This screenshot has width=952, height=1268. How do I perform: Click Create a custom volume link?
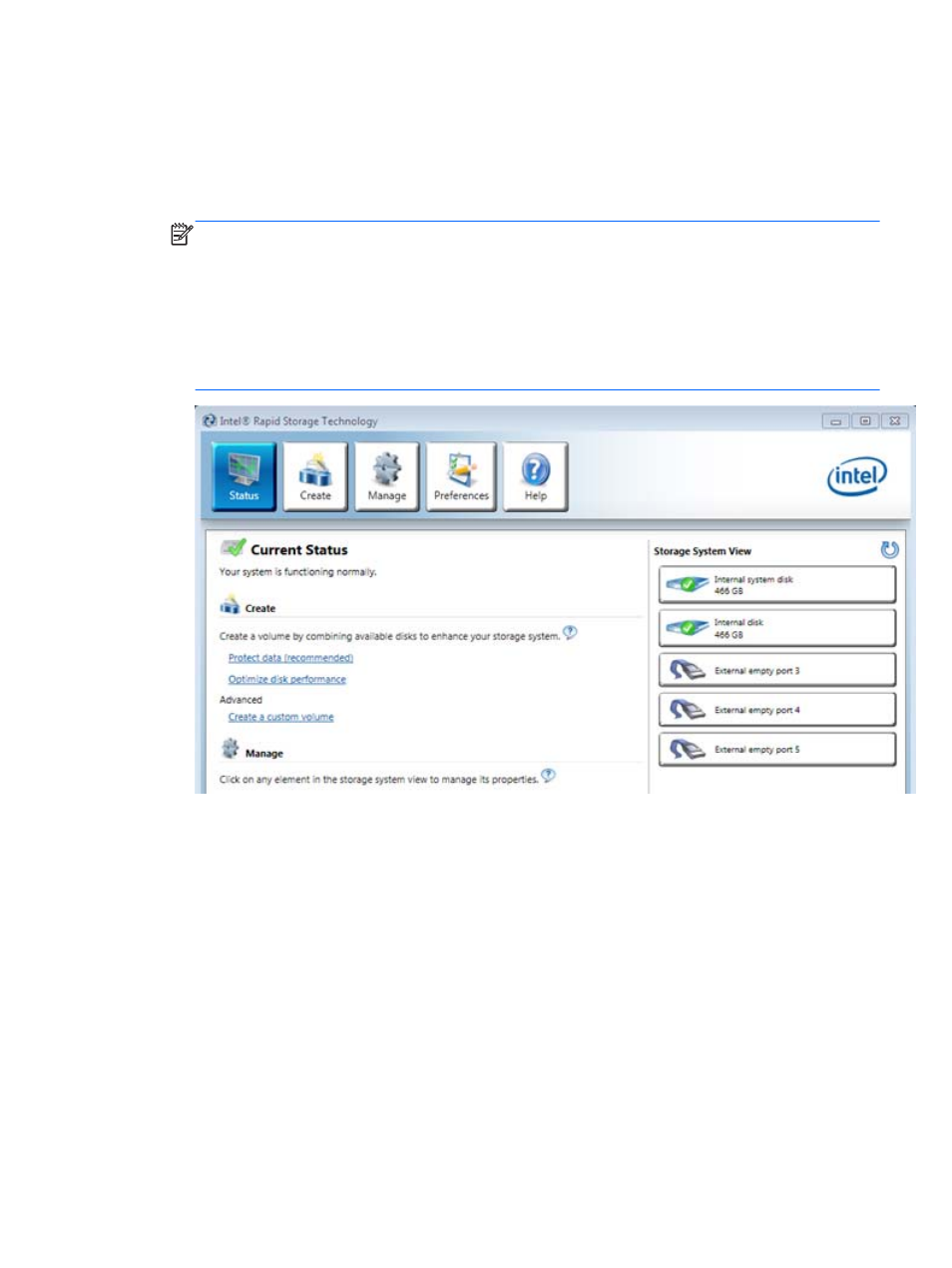pyautogui.click(x=281, y=717)
